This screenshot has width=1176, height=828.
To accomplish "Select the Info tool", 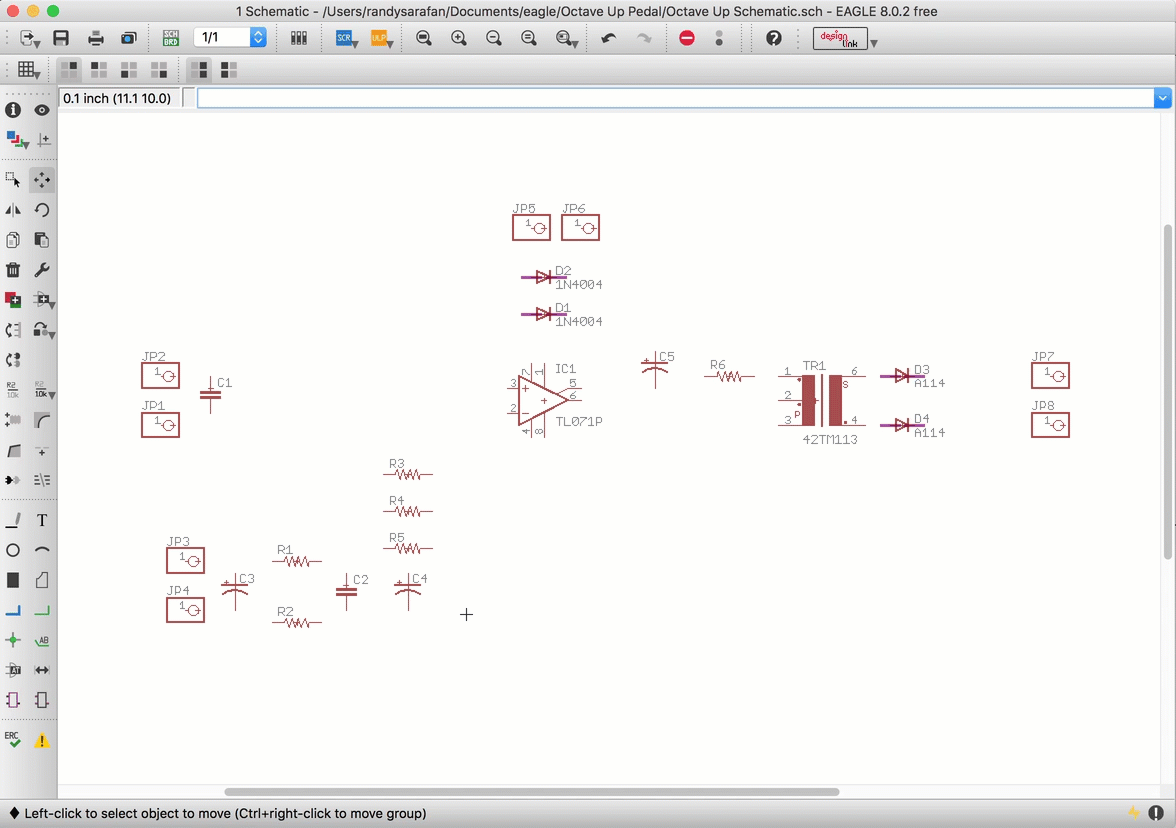I will pos(13,110).
